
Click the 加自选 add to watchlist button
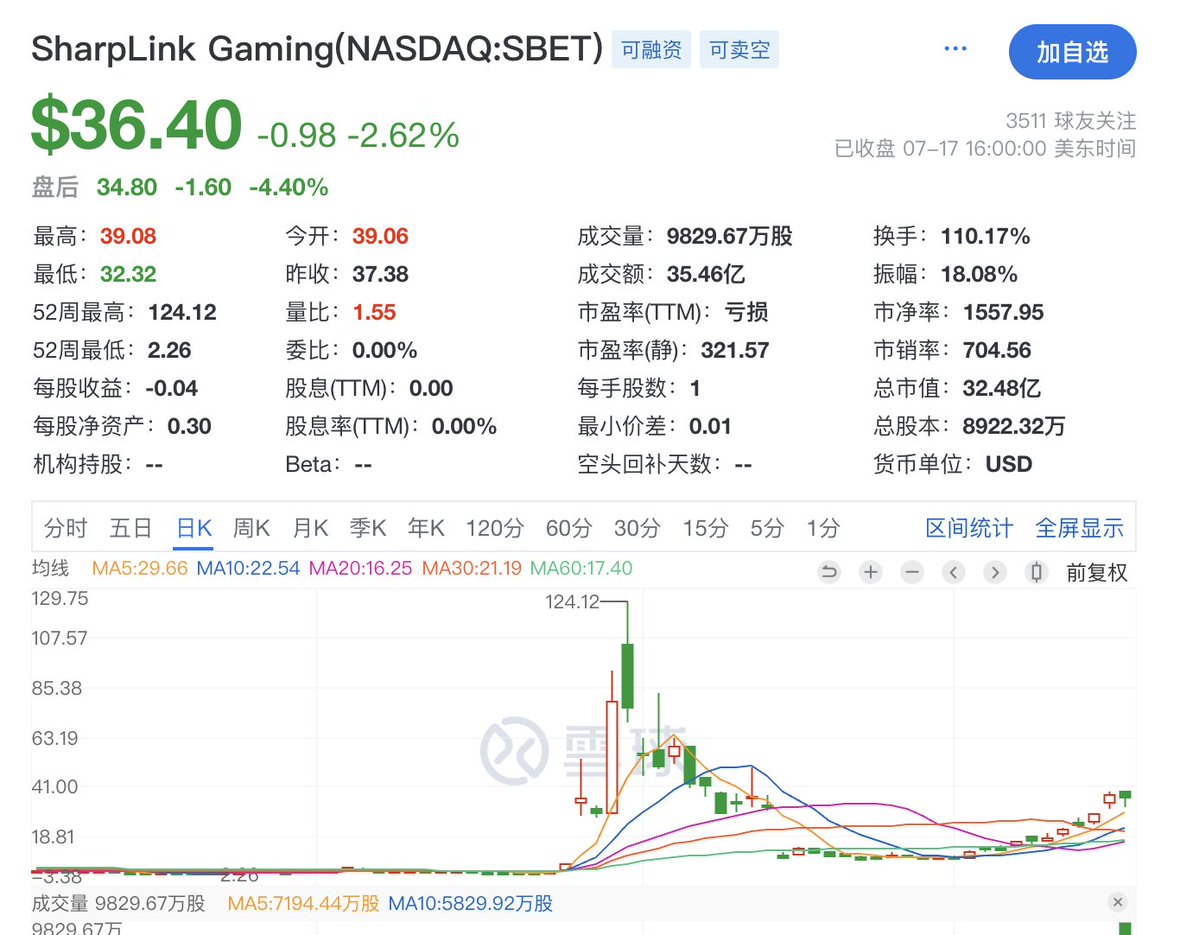pyautogui.click(x=1072, y=52)
